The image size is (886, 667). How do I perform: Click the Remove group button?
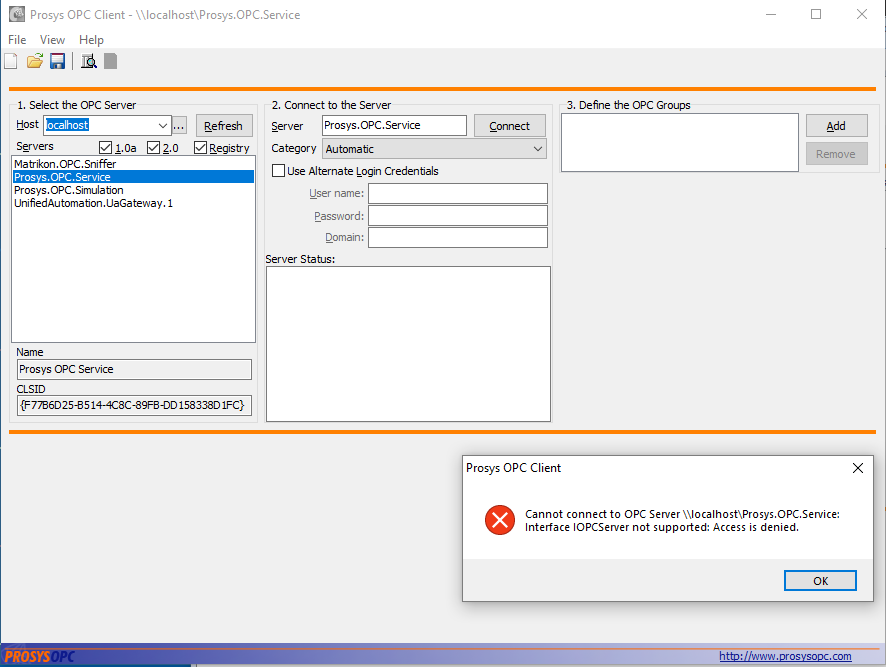[x=836, y=154]
